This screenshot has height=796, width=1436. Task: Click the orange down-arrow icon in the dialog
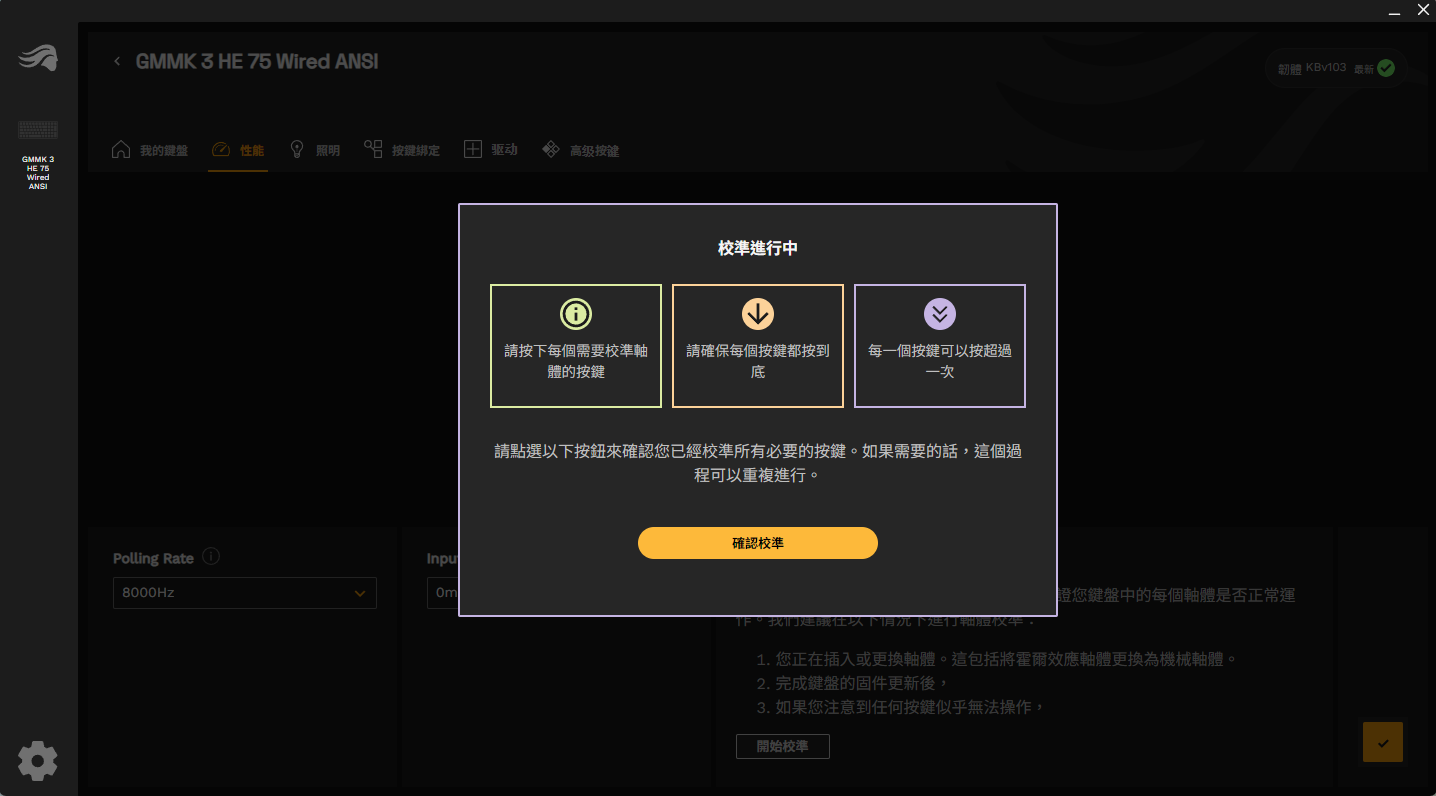coord(758,314)
